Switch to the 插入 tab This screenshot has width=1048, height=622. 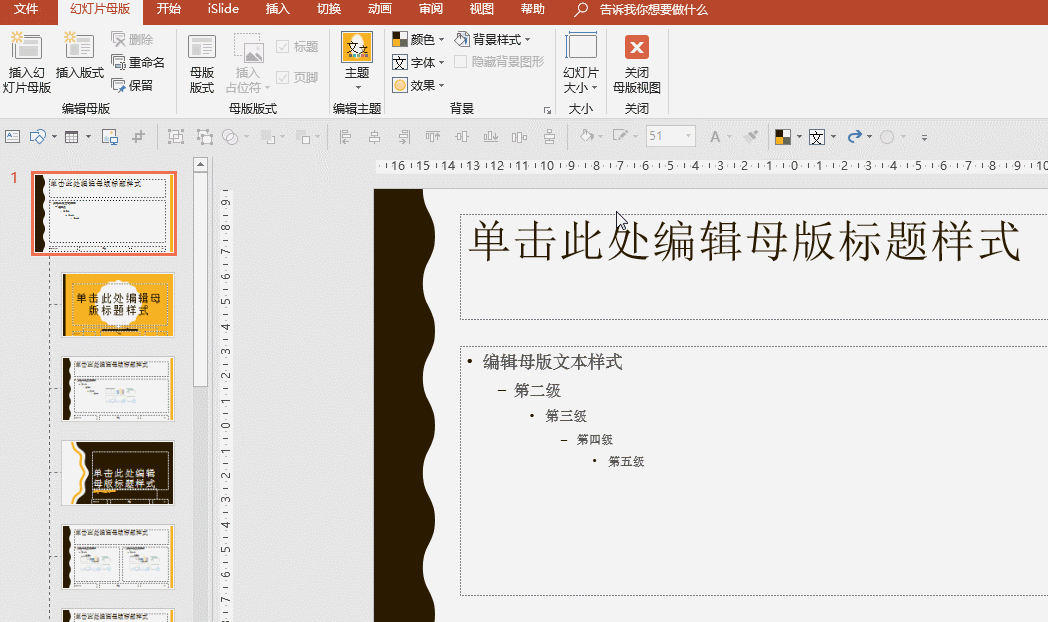click(277, 9)
